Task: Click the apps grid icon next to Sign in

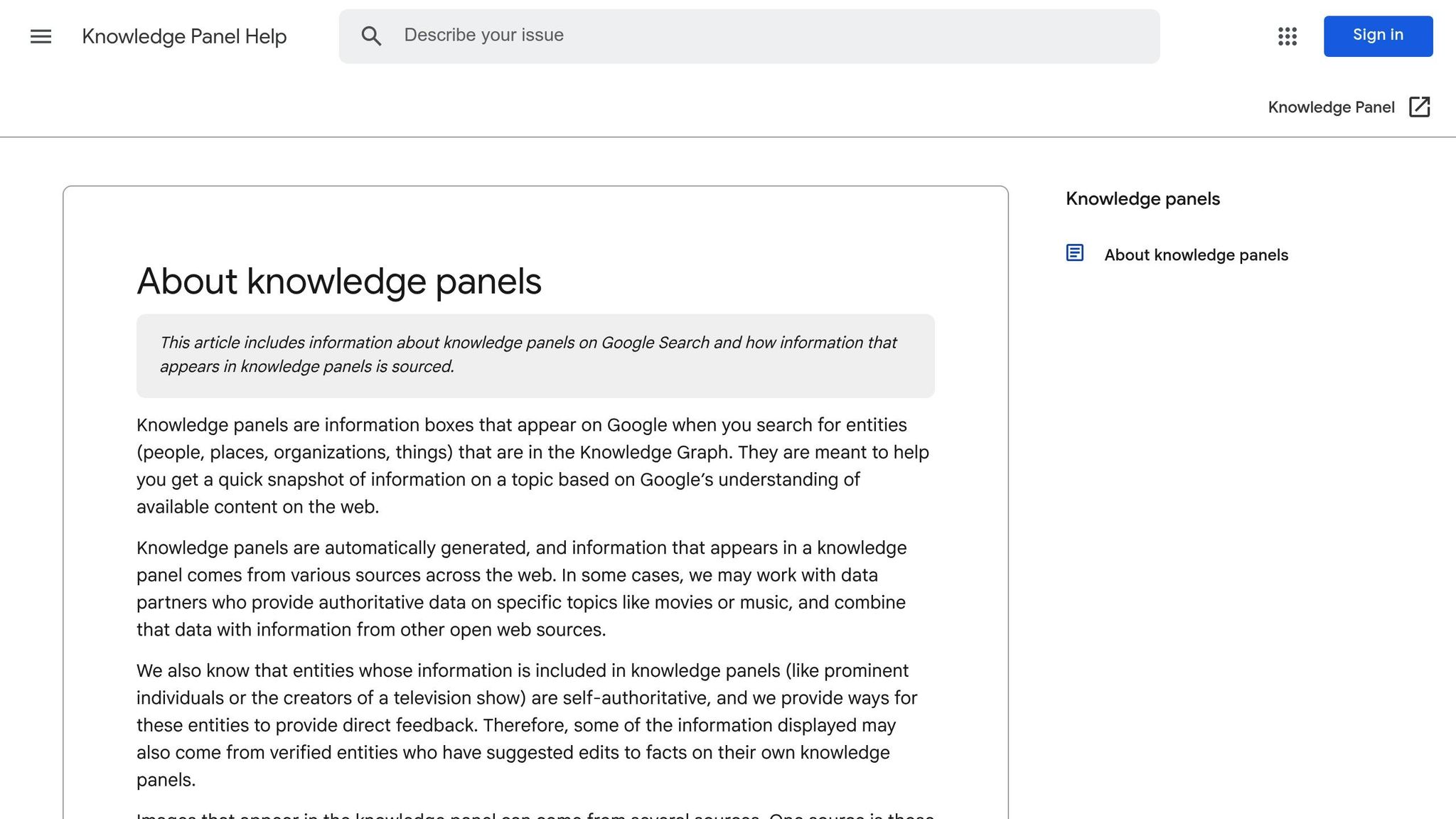Action: [x=1287, y=36]
